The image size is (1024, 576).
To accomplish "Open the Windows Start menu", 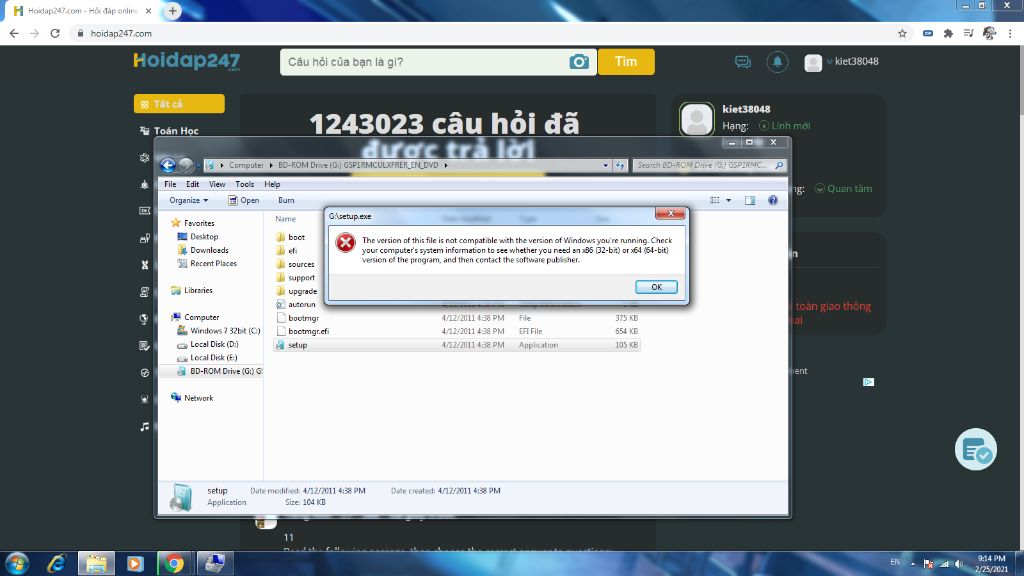I will (x=18, y=564).
